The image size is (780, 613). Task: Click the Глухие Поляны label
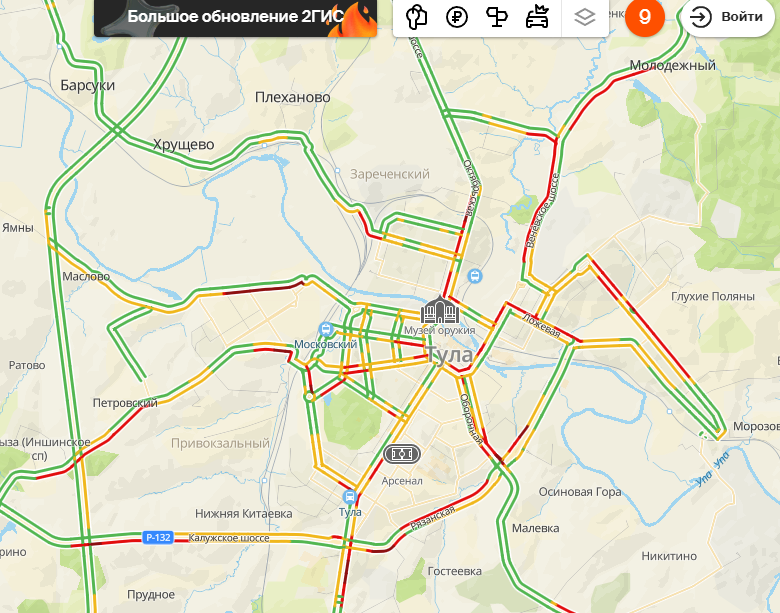tap(713, 296)
